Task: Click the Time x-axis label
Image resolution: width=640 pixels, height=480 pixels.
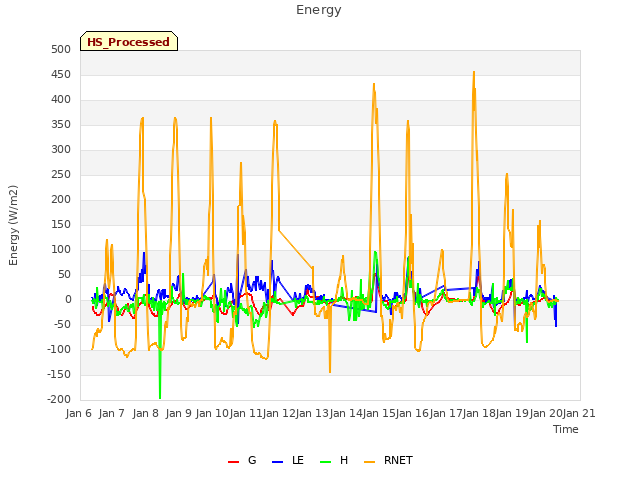Action: pos(566,429)
